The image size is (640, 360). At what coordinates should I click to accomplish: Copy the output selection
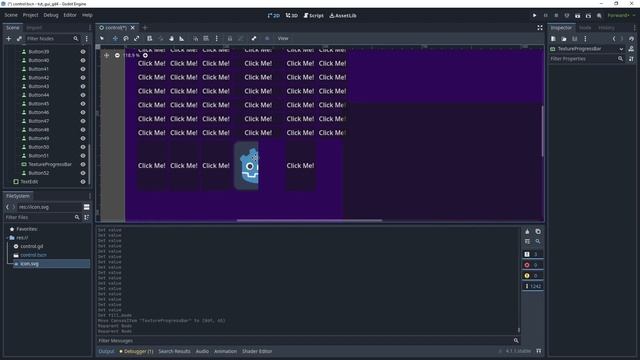[538, 231]
